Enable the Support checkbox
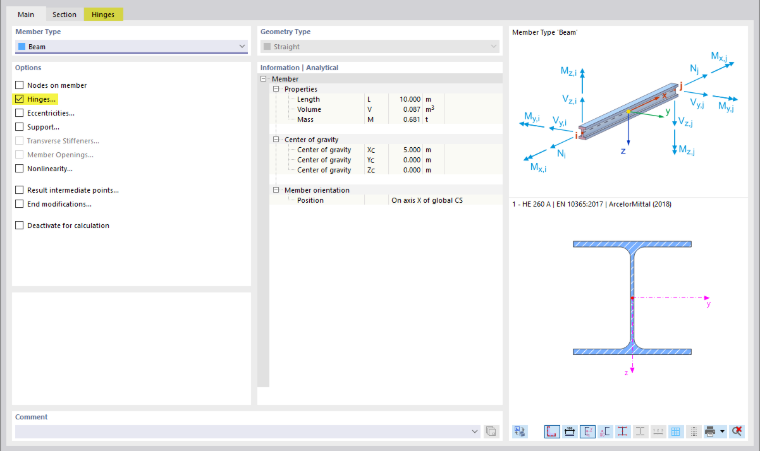Image resolution: width=760 pixels, height=451 pixels. point(19,127)
